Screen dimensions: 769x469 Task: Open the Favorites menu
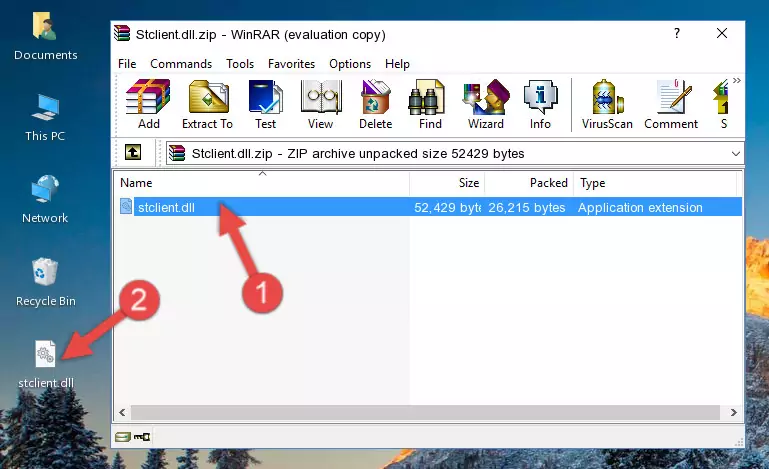[291, 64]
